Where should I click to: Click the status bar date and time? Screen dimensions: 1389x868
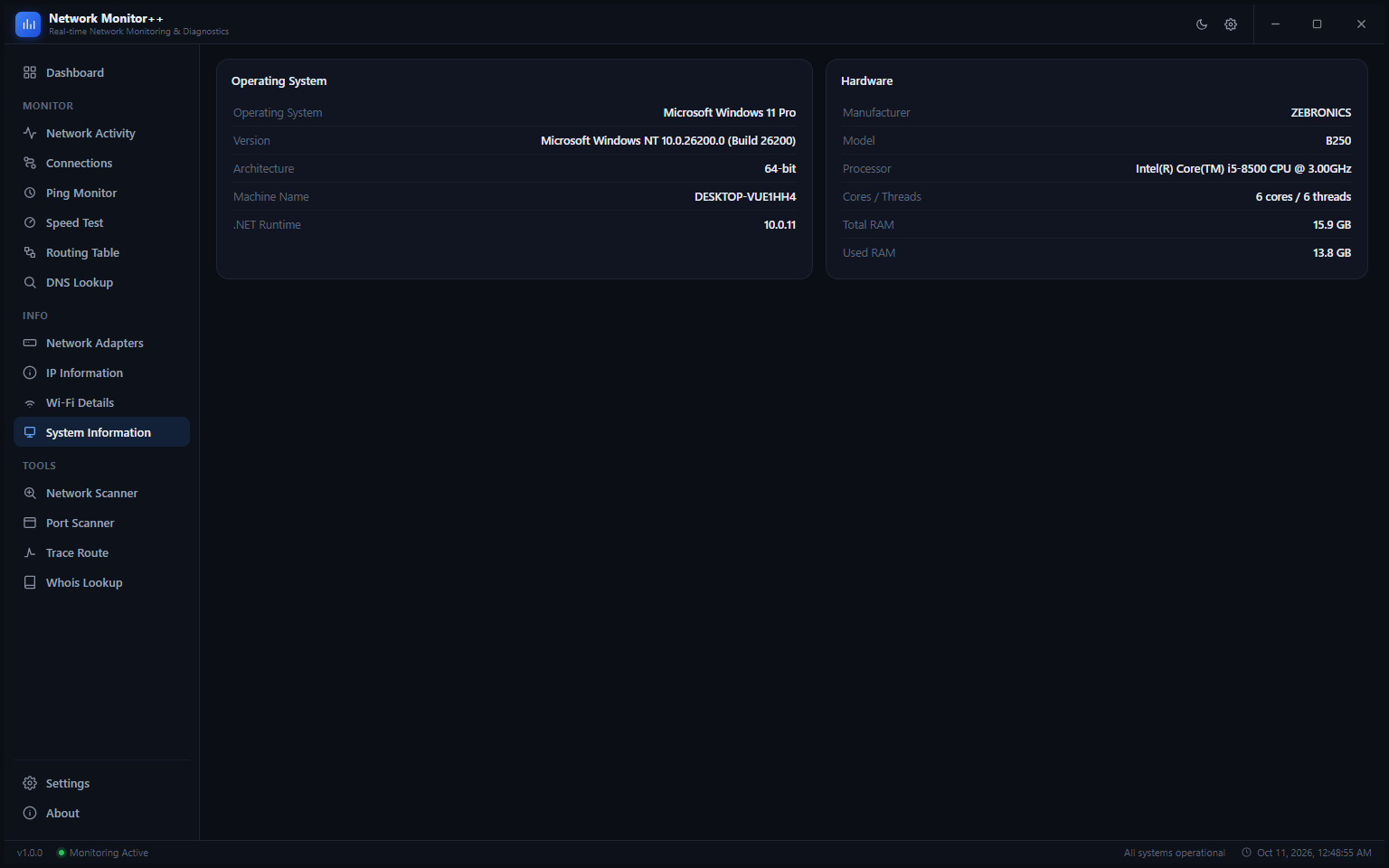click(x=1307, y=853)
